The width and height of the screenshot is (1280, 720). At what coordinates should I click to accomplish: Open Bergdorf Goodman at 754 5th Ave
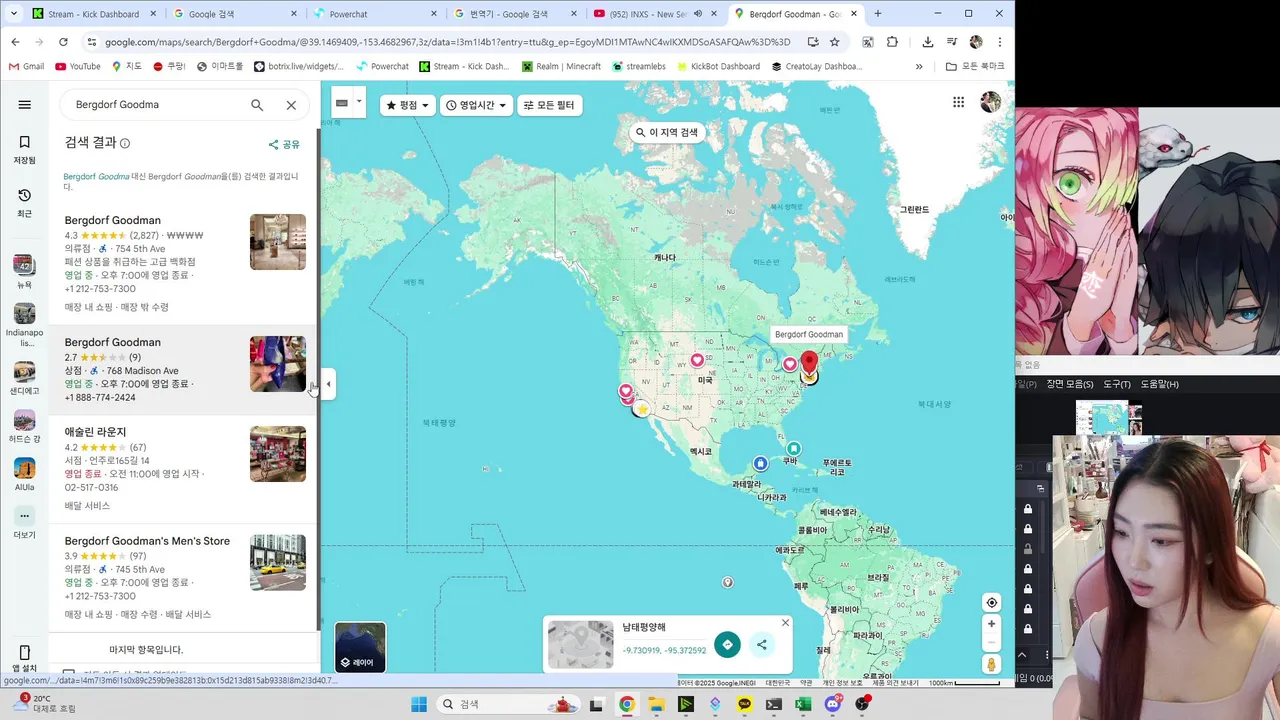(x=185, y=263)
